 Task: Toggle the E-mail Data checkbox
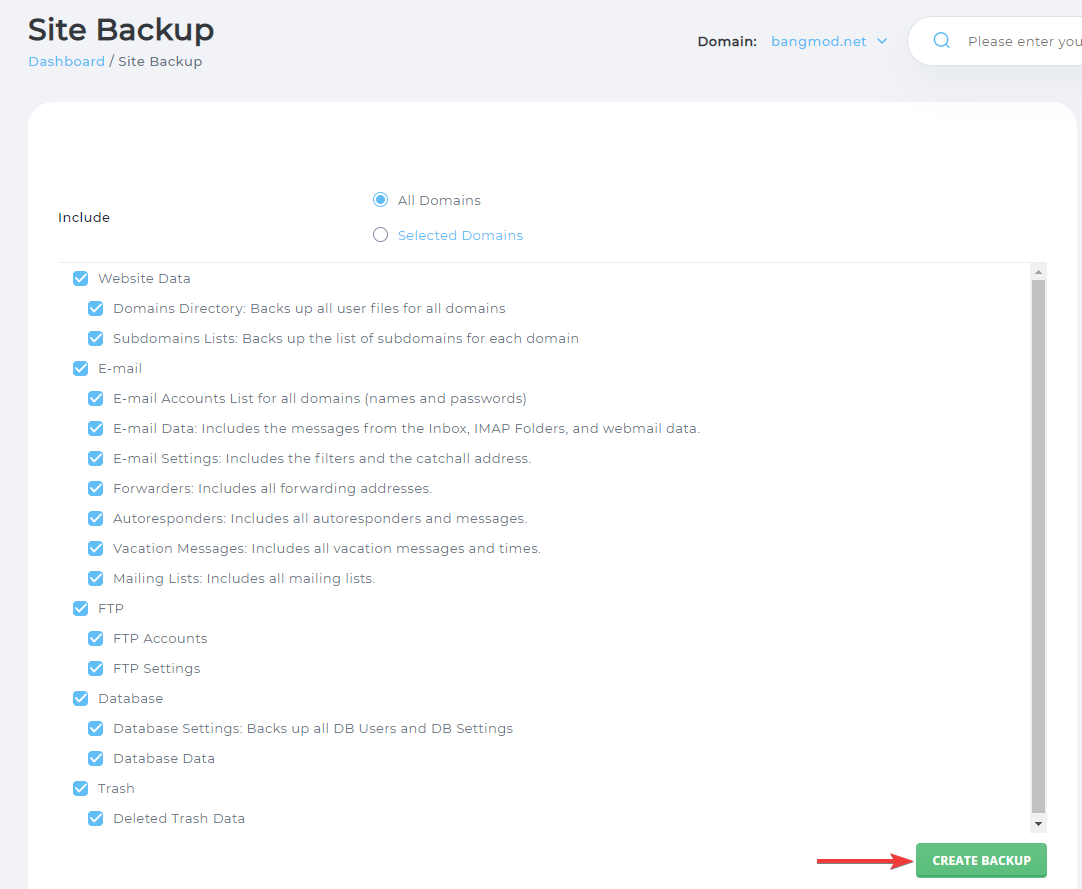tap(96, 429)
